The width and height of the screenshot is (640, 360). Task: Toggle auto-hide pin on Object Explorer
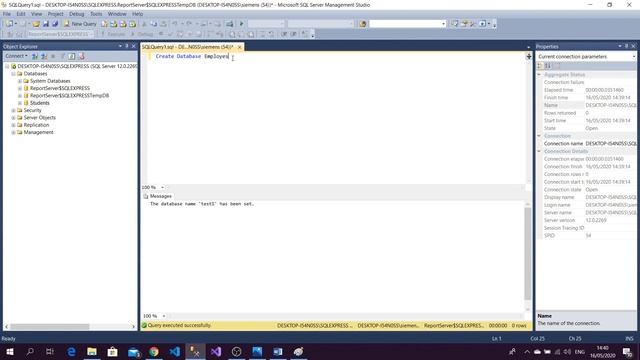click(x=127, y=46)
